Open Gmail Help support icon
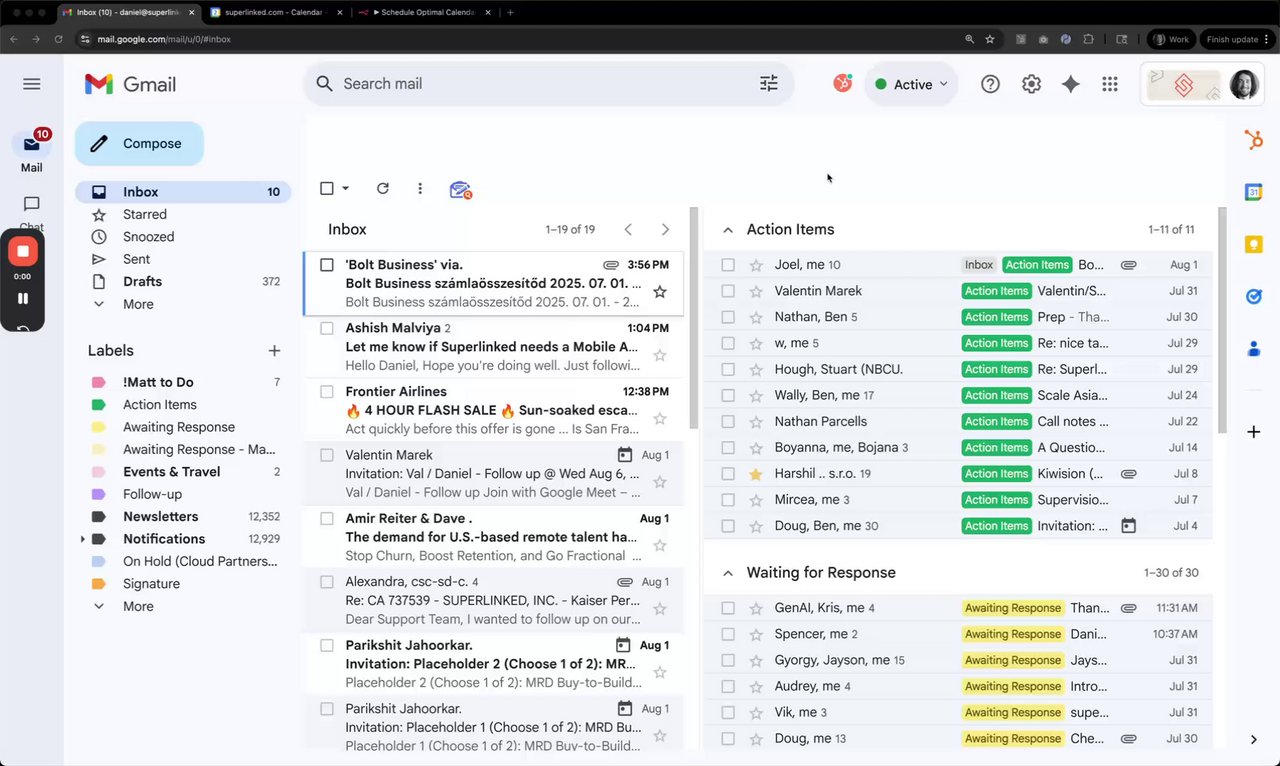1280x766 pixels. click(x=990, y=84)
